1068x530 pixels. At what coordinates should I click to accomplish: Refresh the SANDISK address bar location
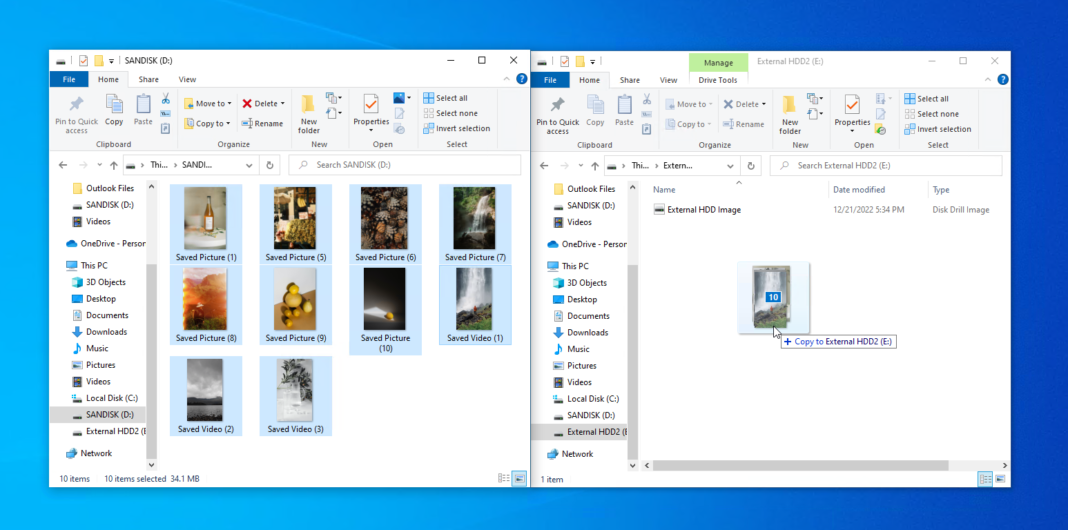coord(270,165)
